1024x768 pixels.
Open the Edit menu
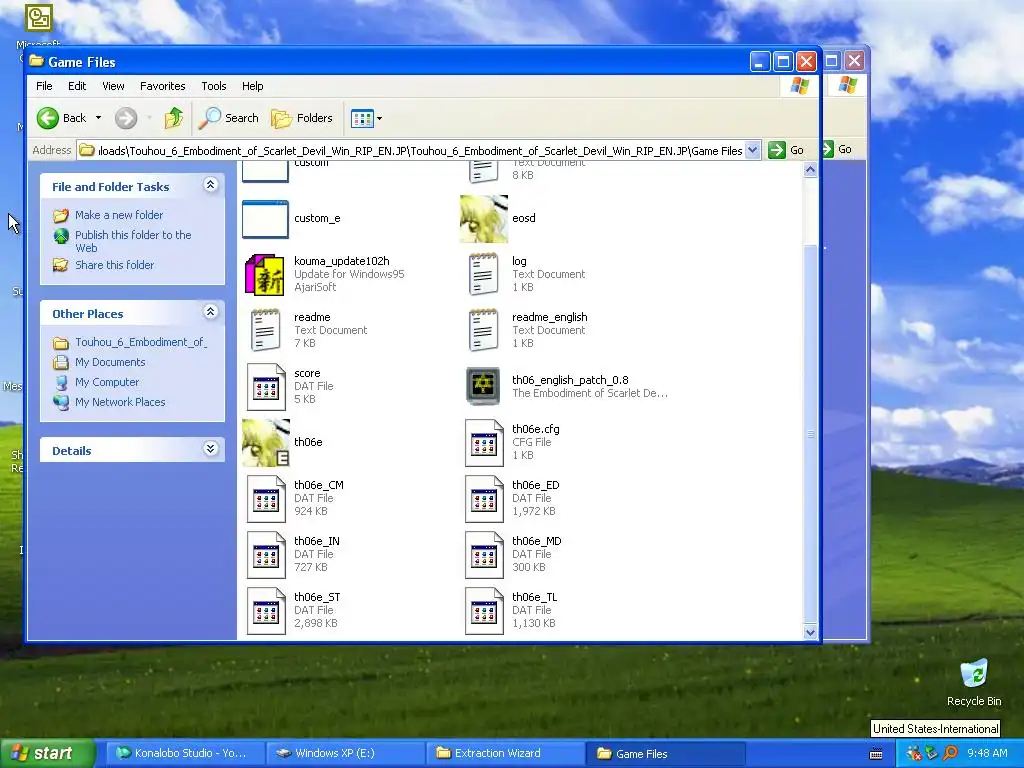(x=77, y=86)
